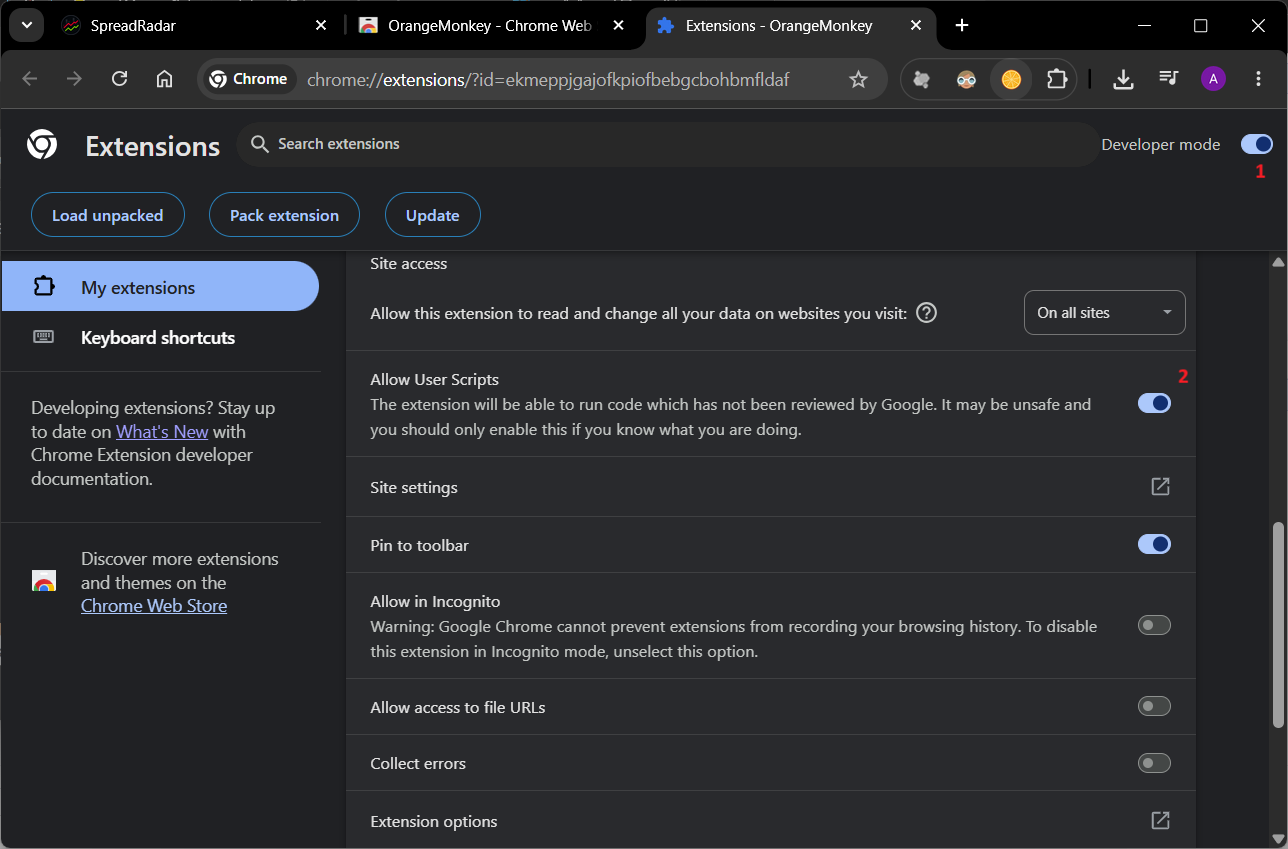
Task: Open Chrome three-dot menu
Action: pyautogui.click(x=1258, y=79)
